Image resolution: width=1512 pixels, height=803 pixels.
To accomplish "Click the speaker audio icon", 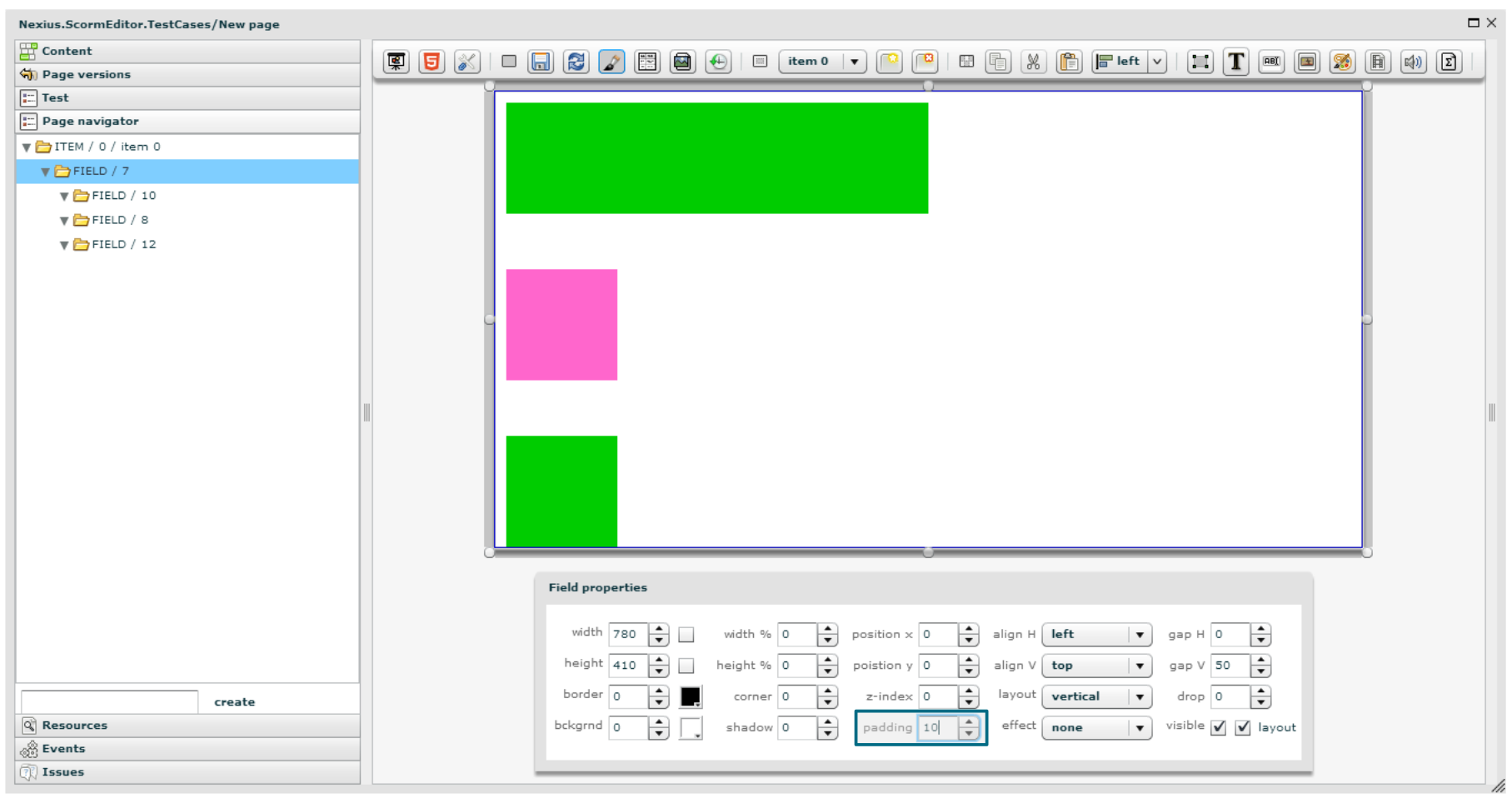I will (1413, 62).
